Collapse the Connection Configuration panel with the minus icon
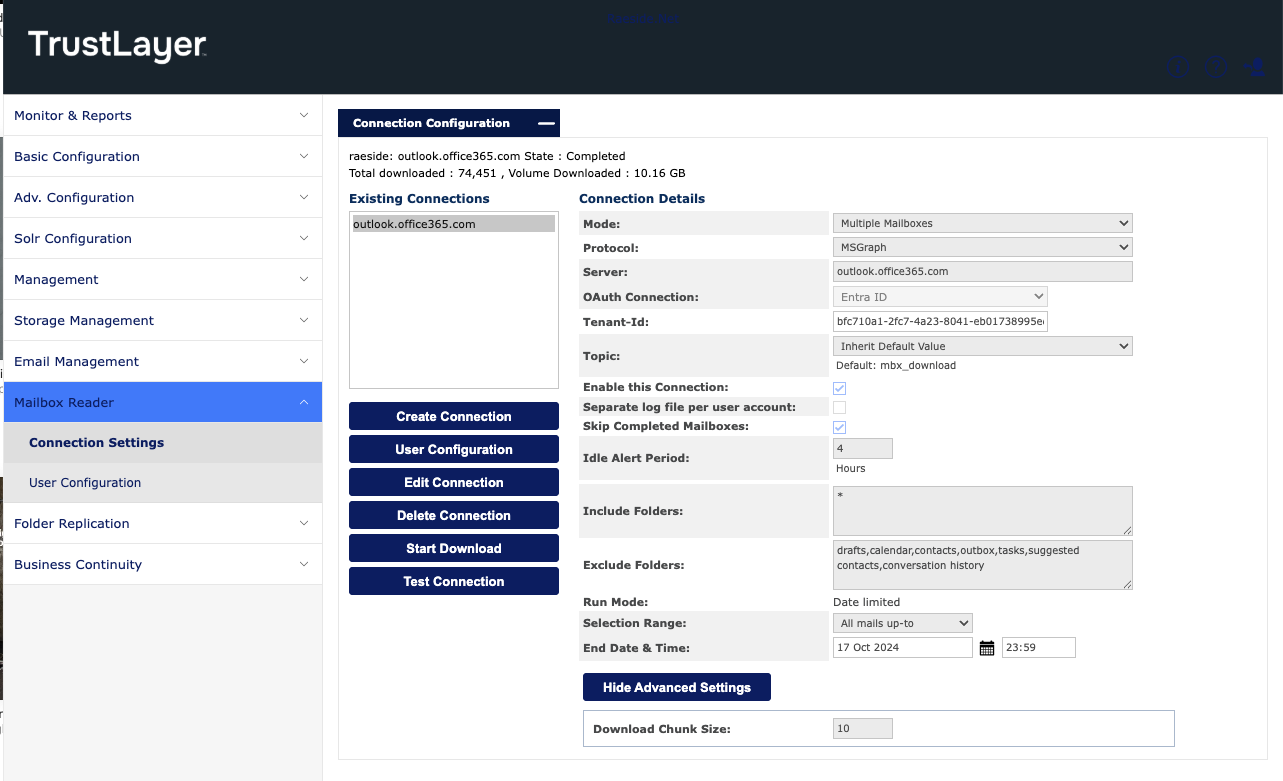 [x=545, y=123]
